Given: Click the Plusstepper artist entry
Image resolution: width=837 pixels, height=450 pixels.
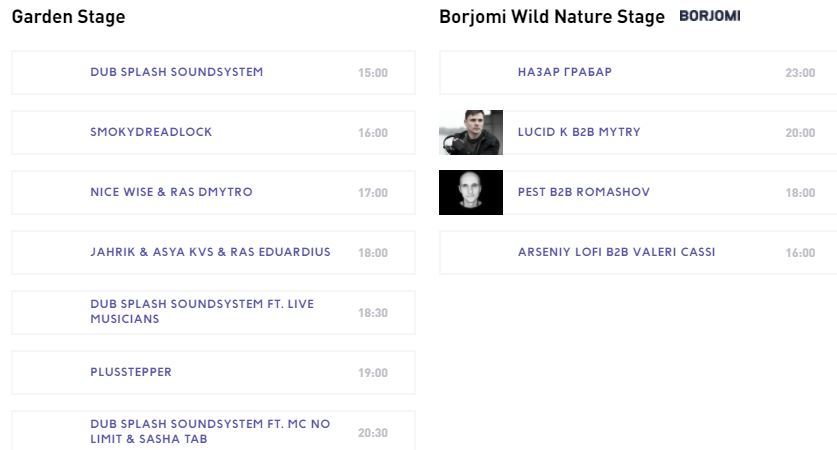Looking at the screenshot, I should [131, 372].
